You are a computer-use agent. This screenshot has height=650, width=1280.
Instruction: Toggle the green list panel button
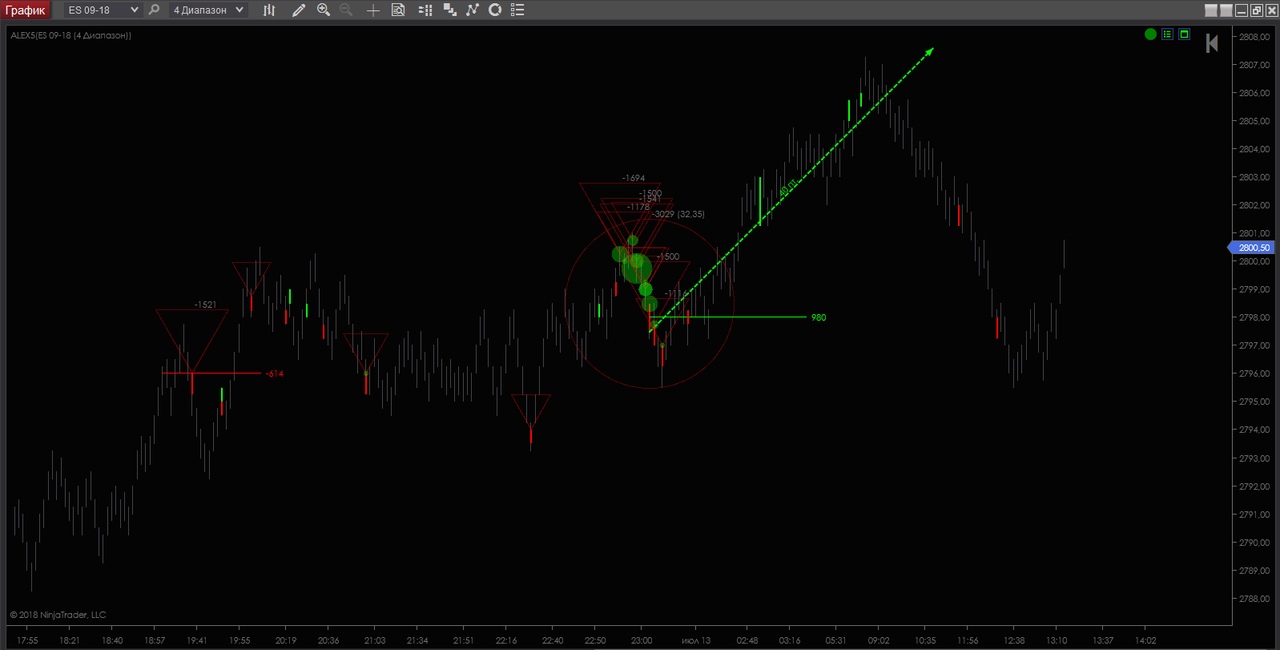pyautogui.click(x=1167, y=35)
